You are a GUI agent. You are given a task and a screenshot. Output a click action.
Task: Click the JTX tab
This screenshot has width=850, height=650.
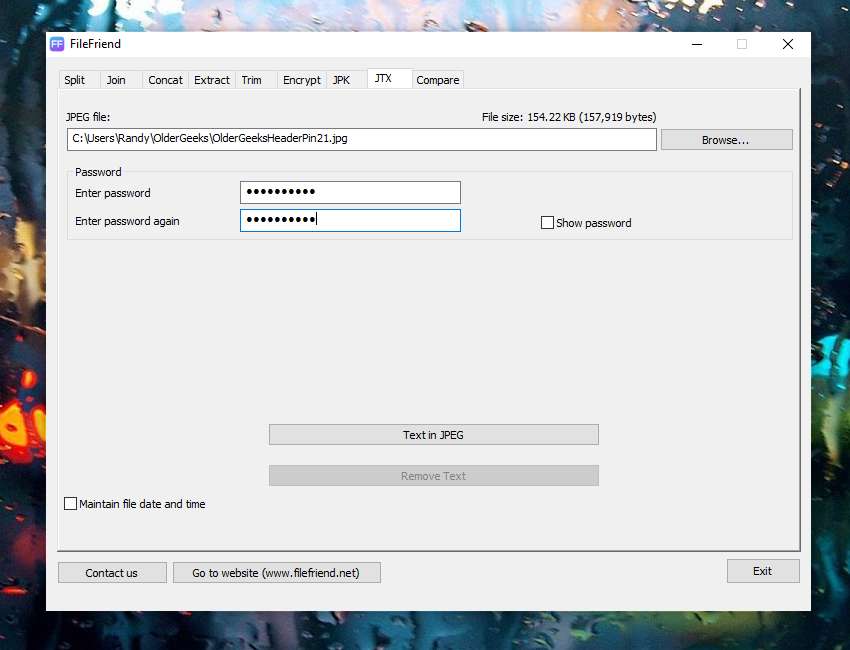click(x=389, y=79)
